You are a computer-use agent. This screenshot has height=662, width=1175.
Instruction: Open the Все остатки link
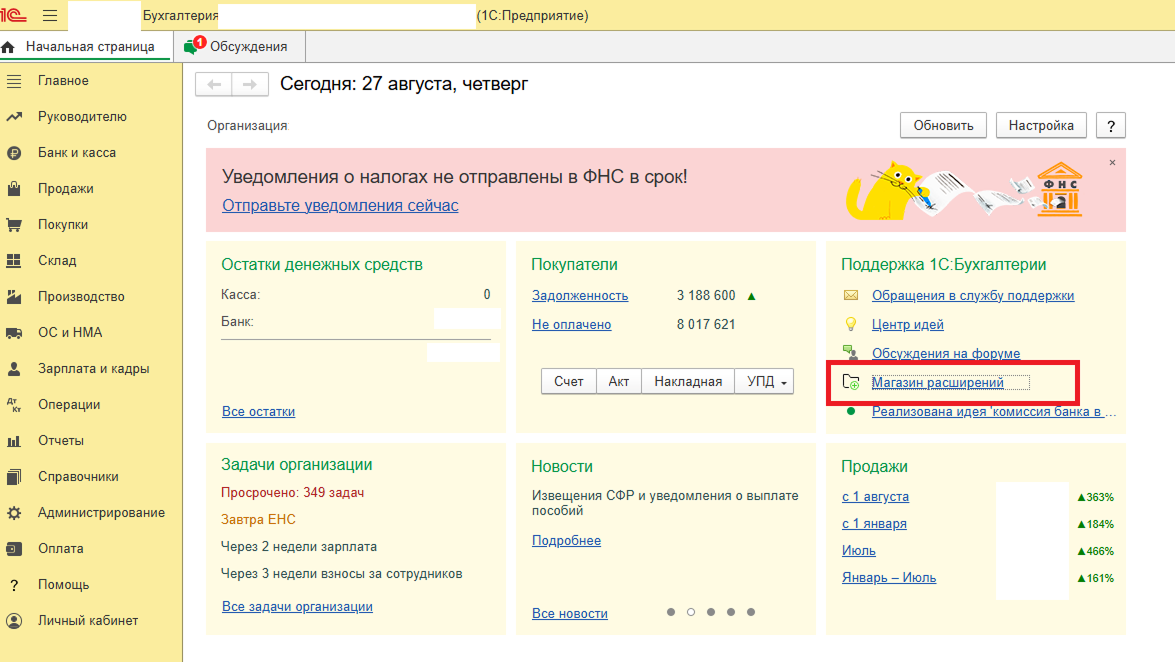(259, 412)
